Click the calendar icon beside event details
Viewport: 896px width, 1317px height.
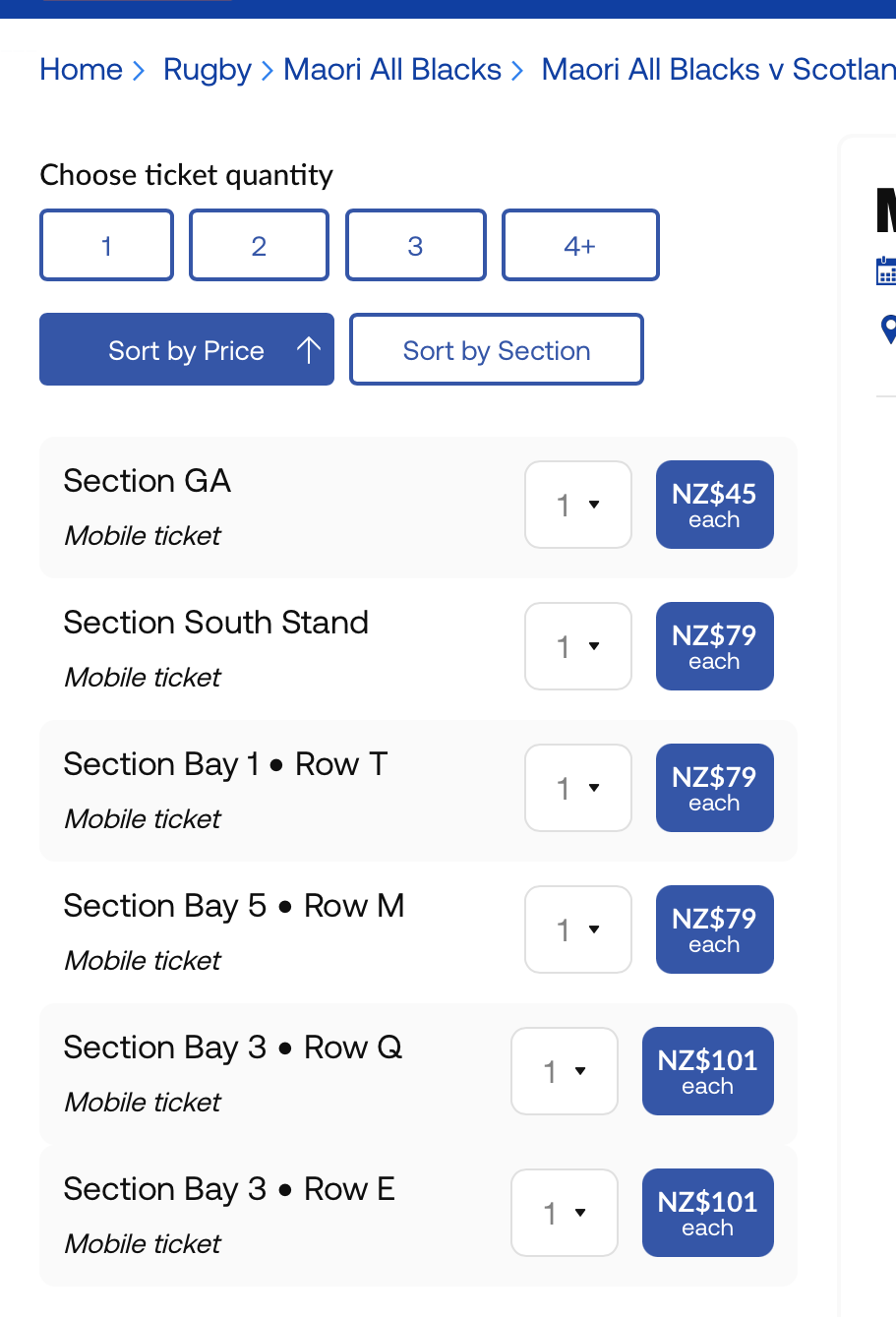[x=886, y=270]
